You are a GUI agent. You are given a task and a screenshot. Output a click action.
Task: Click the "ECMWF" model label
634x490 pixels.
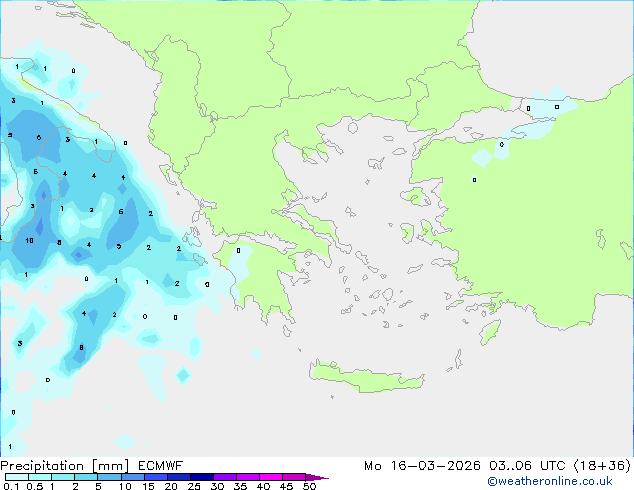[x=161, y=466]
